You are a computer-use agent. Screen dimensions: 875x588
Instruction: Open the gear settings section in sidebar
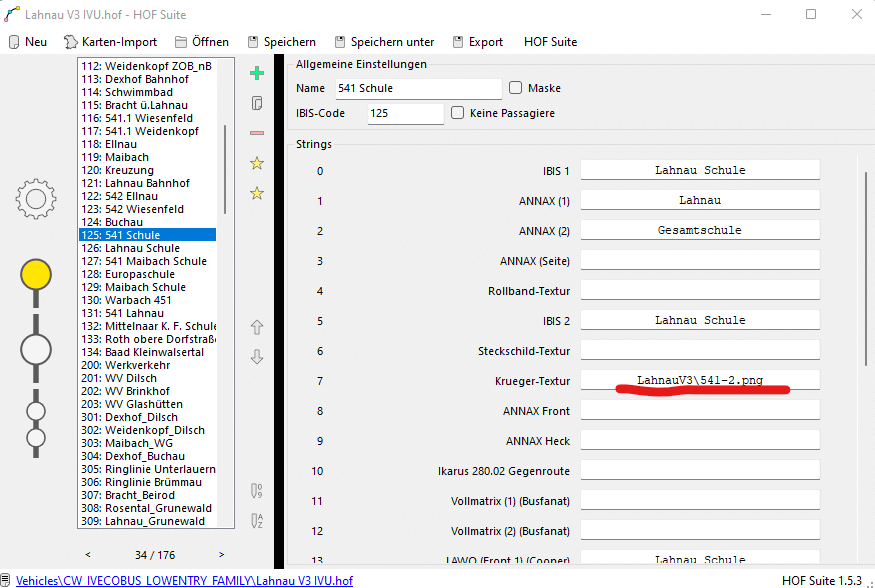36,199
